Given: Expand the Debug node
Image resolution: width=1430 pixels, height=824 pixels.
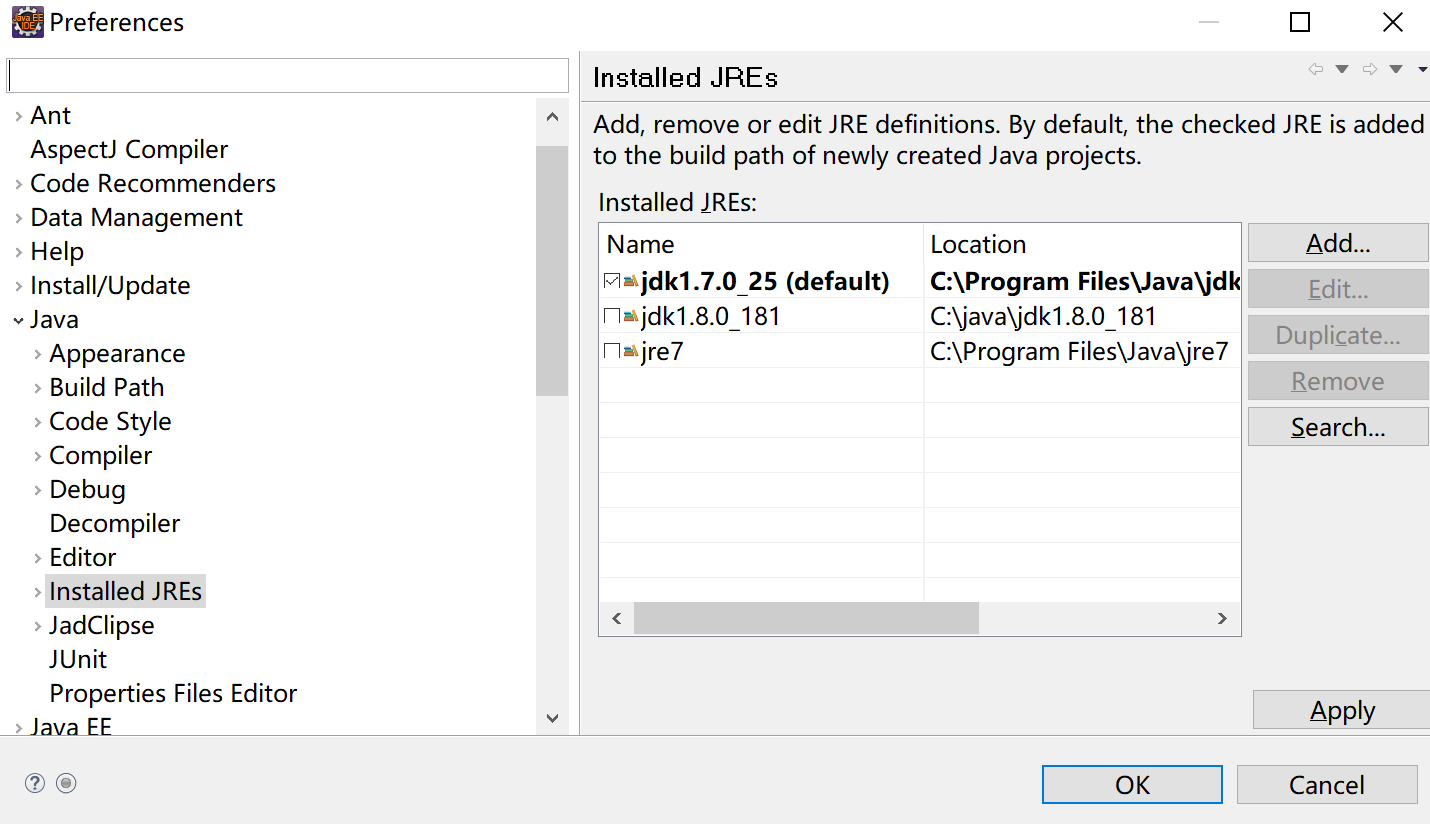Looking at the screenshot, I should pos(37,490).
